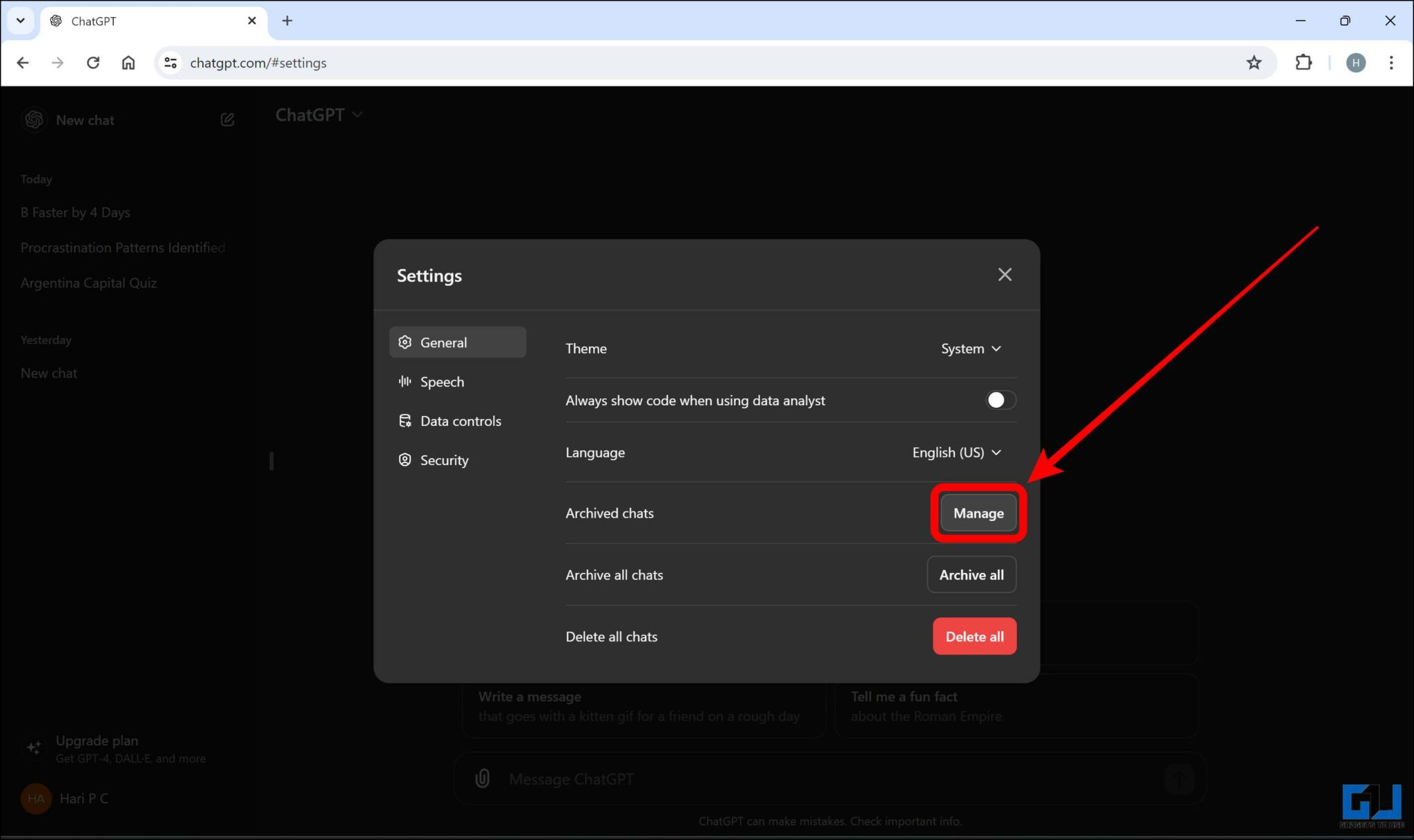Click the General gear icon
Image resolution: width=1414 pixels, height=840 pixels.
405,342
